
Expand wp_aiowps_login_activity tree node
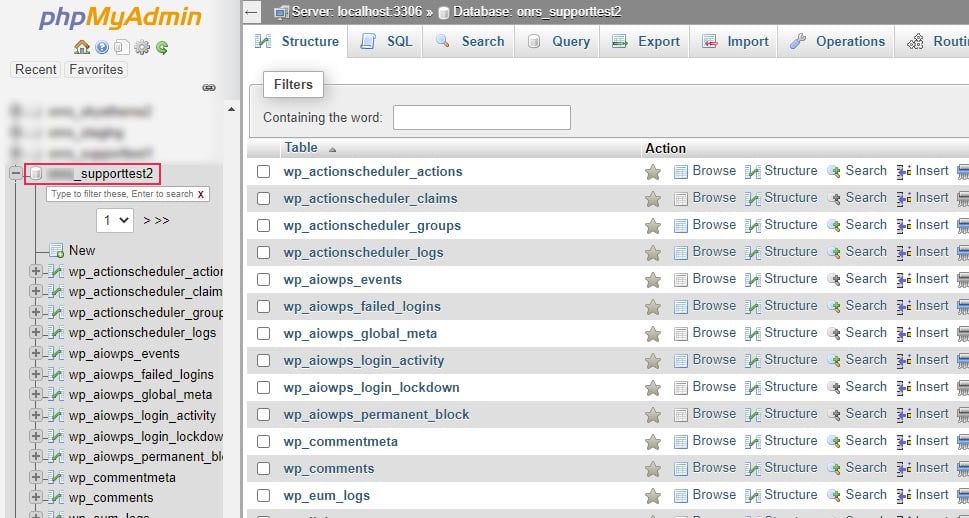35,415
